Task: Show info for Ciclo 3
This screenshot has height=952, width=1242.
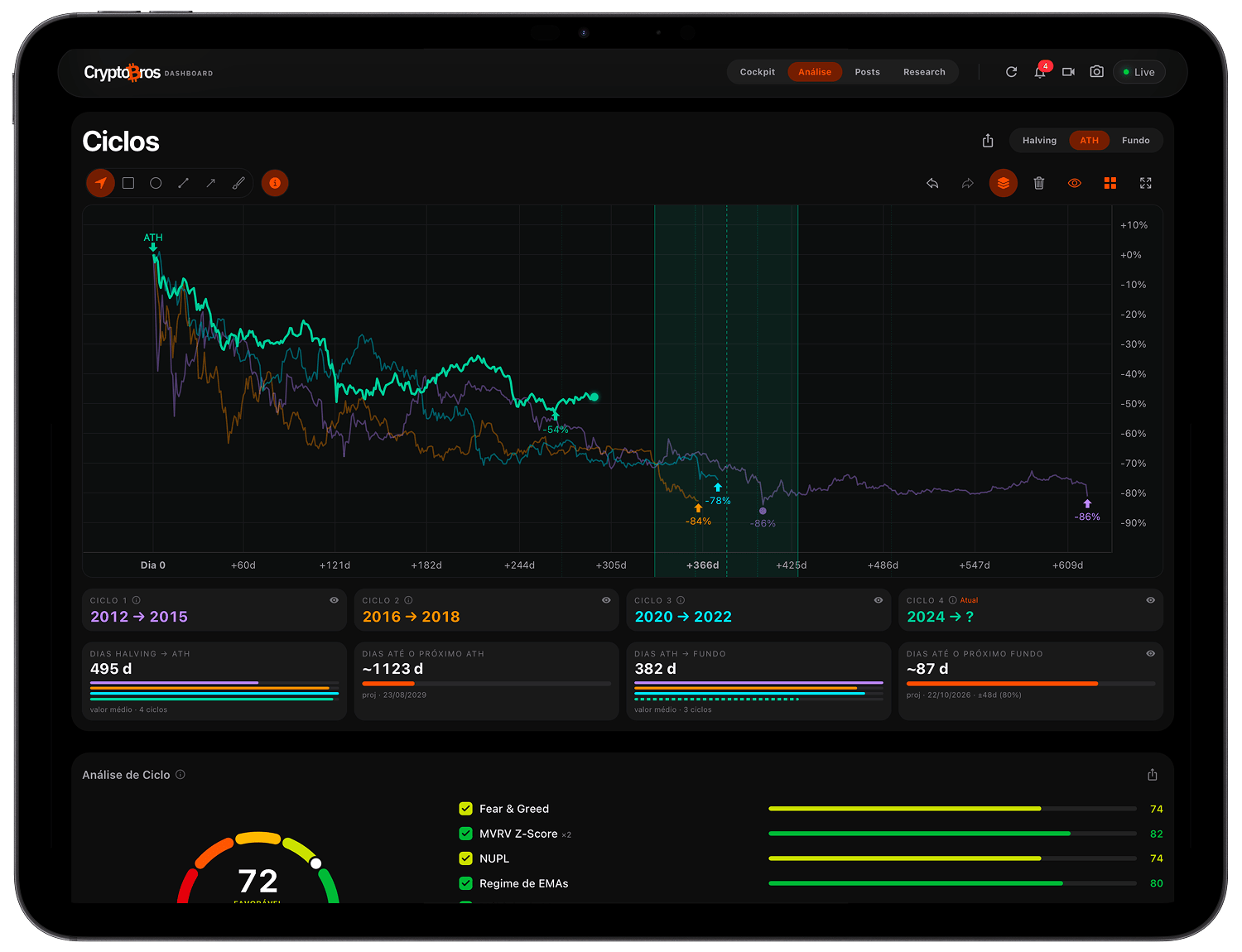Action: pos(681,600)
